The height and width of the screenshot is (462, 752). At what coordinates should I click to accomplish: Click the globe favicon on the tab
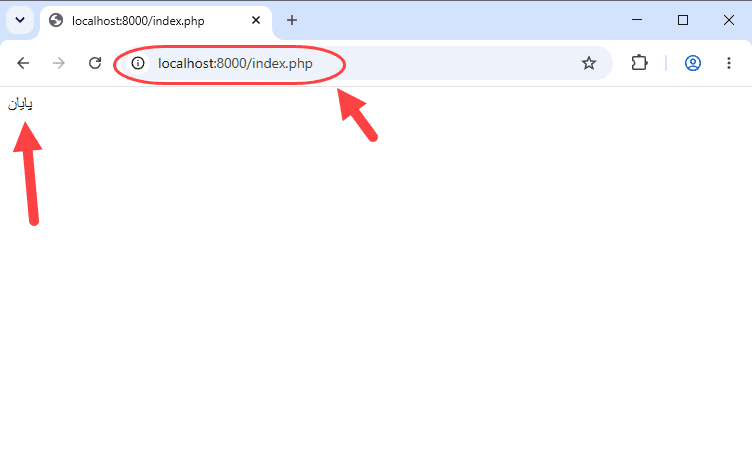56,20
